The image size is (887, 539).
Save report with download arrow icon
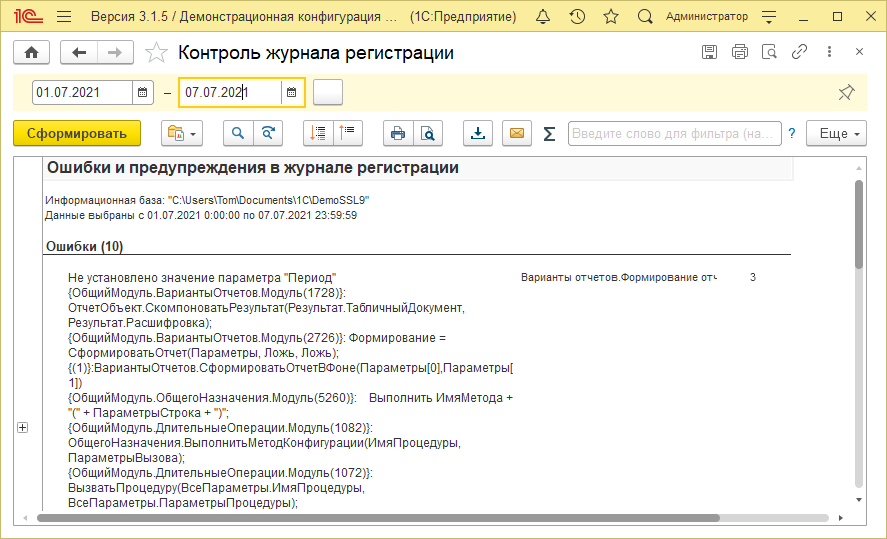(478, 133)
